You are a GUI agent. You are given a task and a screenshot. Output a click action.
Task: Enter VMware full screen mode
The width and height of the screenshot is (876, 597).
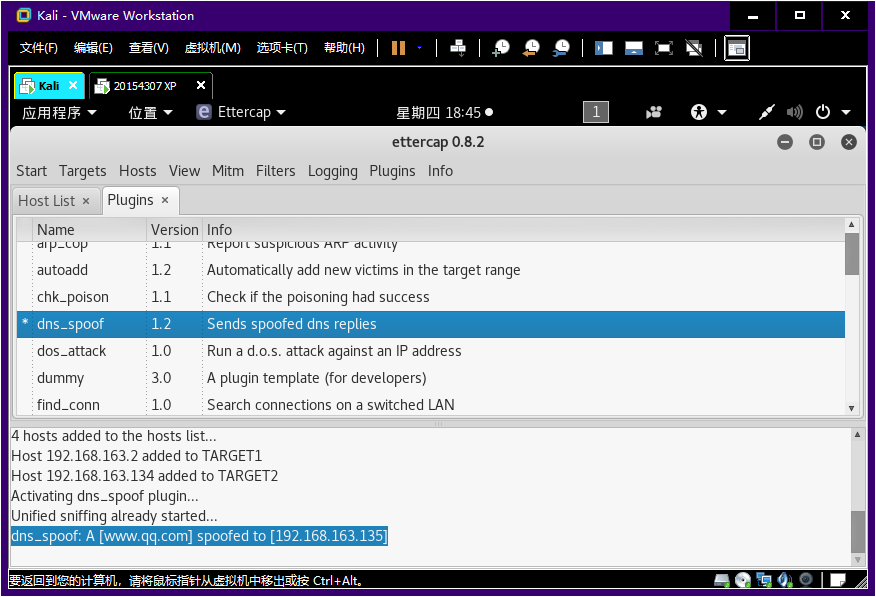point(664,48)
